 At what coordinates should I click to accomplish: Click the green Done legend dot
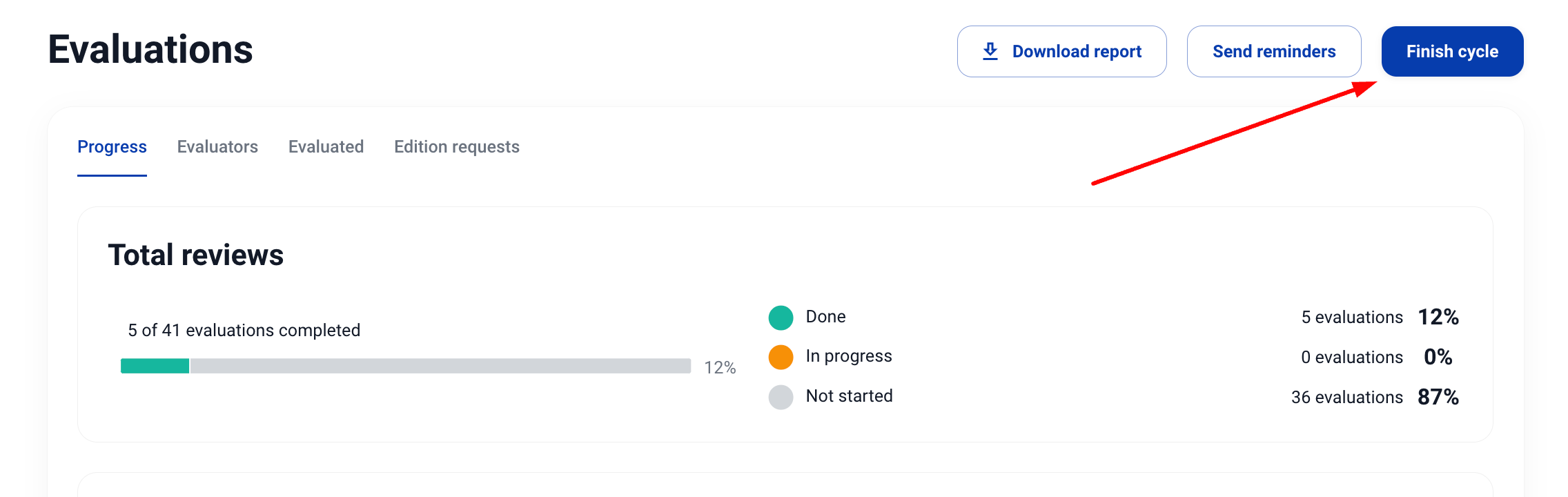781,318
